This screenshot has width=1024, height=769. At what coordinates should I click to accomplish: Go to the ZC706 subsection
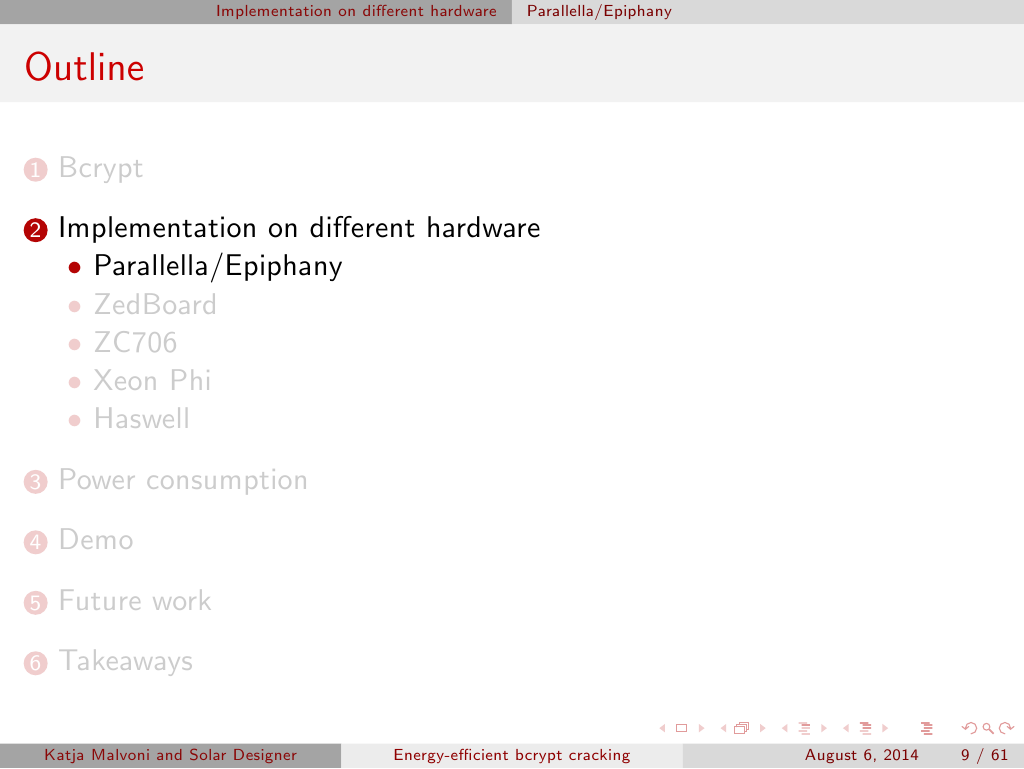[135, 343]
